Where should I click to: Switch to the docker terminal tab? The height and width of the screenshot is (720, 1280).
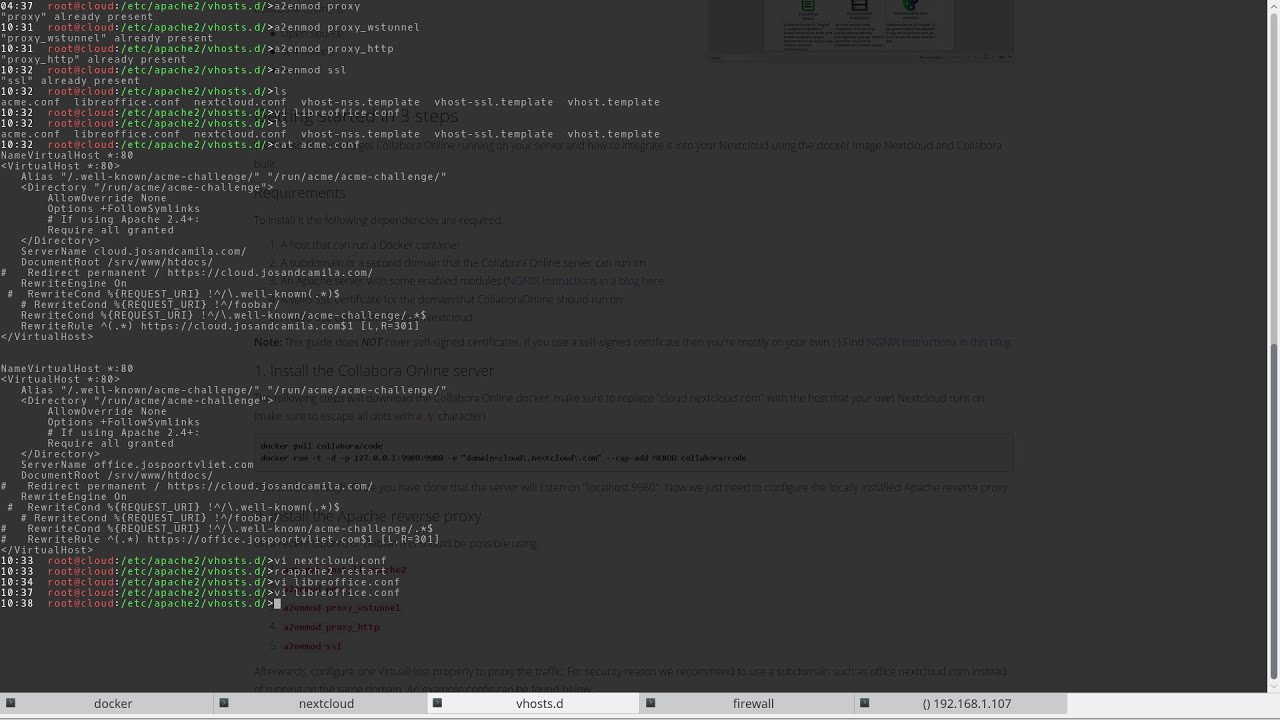pyautogui.click(x=107, y=704)
